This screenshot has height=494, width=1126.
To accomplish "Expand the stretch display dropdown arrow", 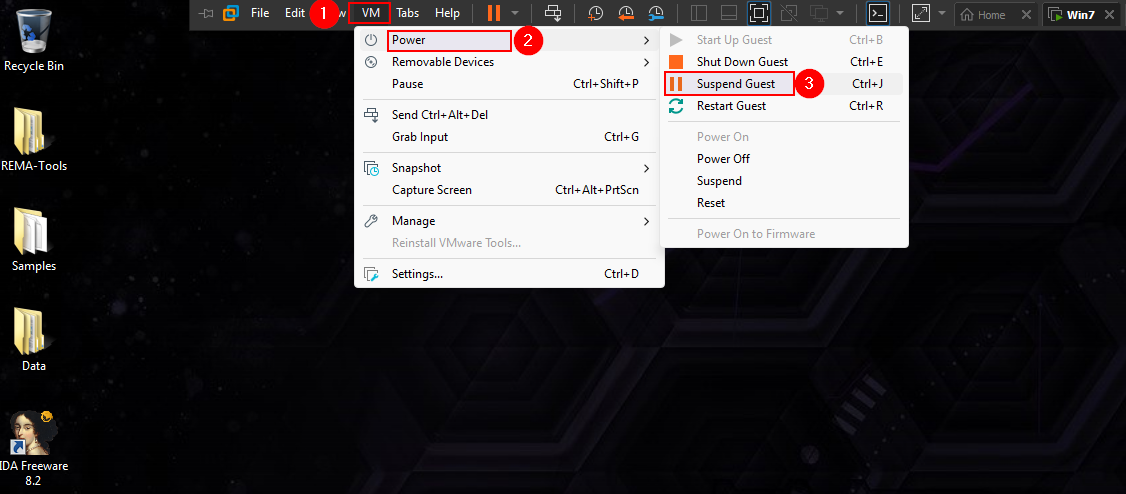I will coord(941,13).
